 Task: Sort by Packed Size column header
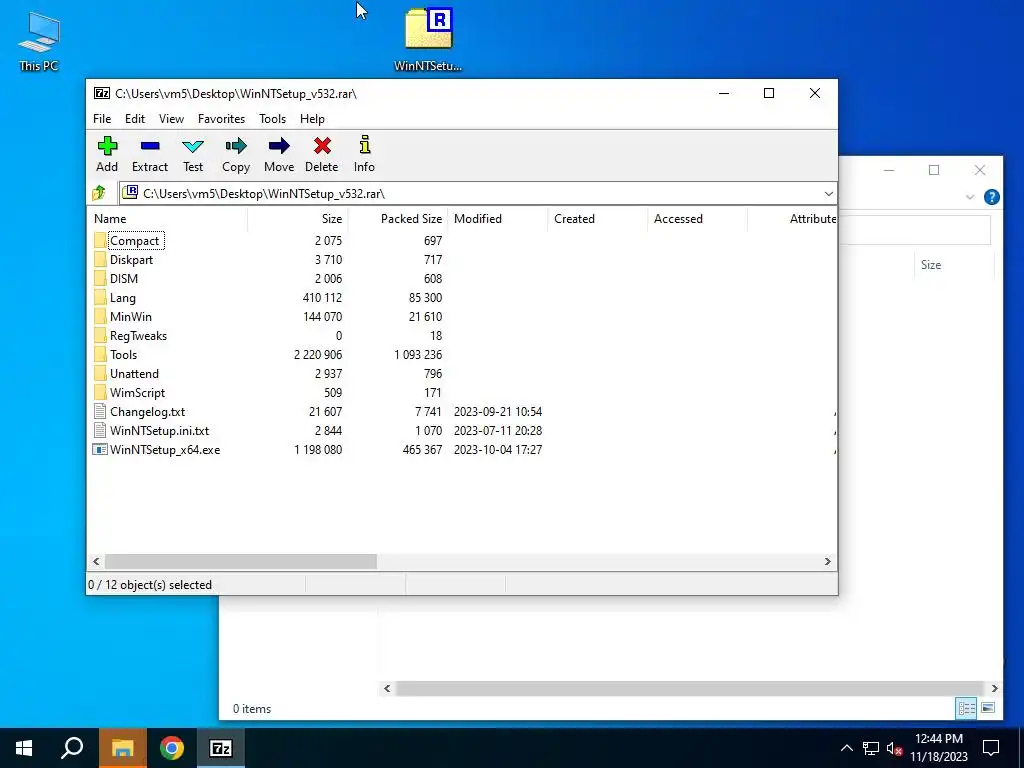(397, 219)
